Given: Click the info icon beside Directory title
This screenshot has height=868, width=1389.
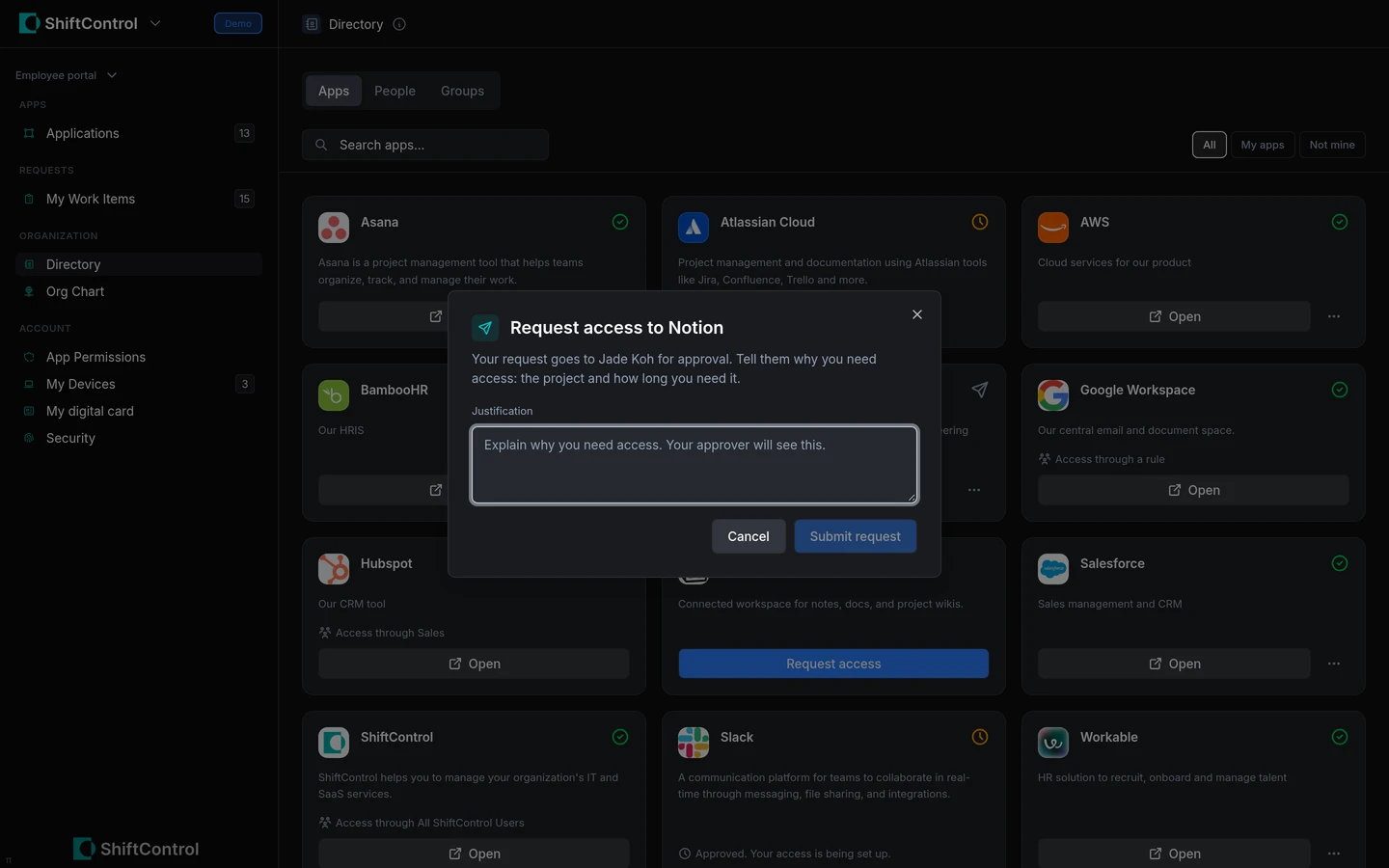Looking at the screenshot, I should [x=399, y=24].
